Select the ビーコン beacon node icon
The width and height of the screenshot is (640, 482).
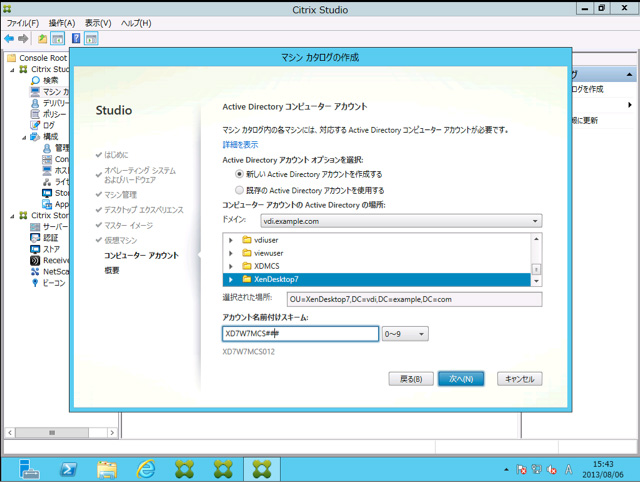36,283
